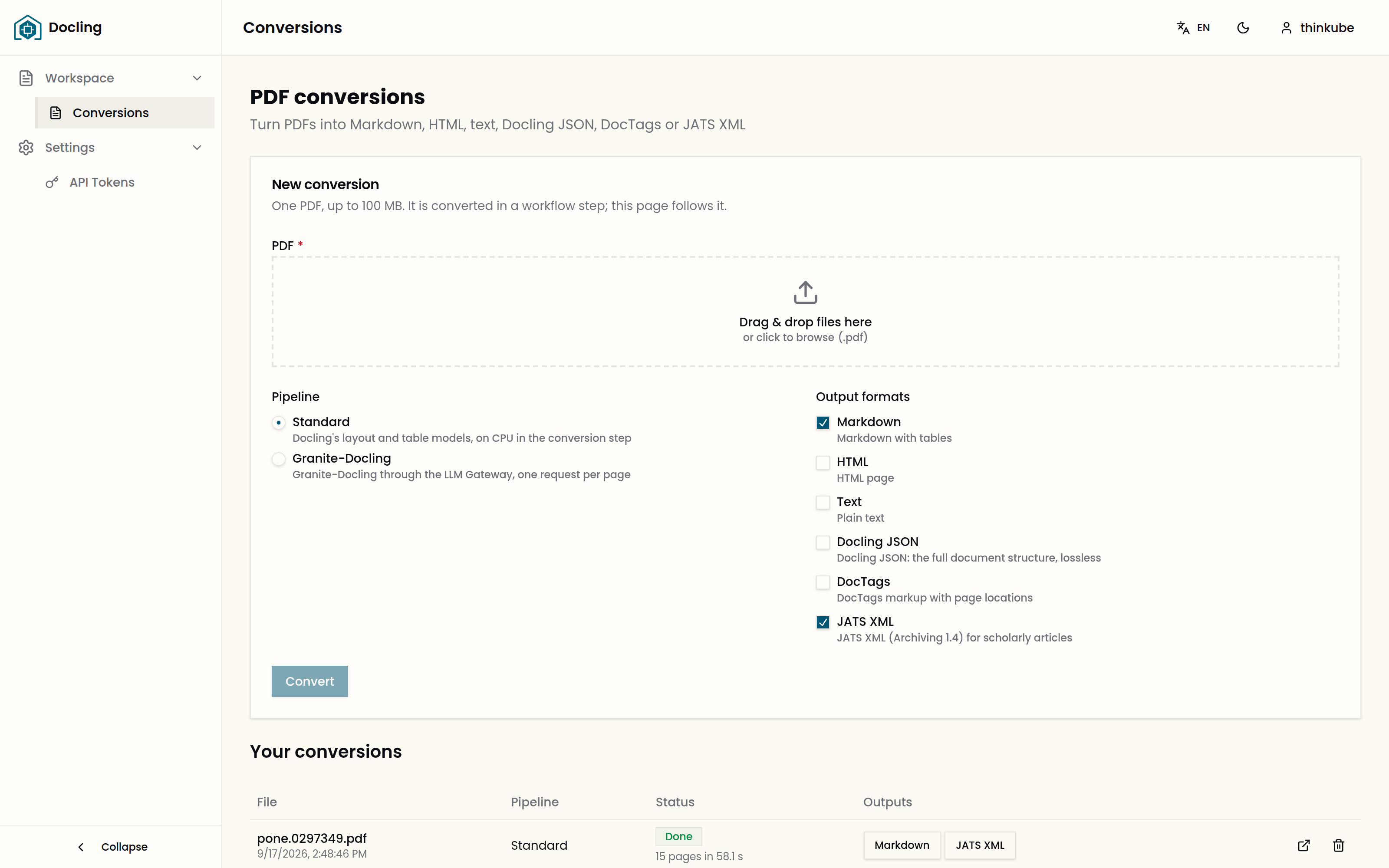This screenshot has width=1389, height=868.
Task: Click the pone.0297349.pdf file name
Action: 312,838
